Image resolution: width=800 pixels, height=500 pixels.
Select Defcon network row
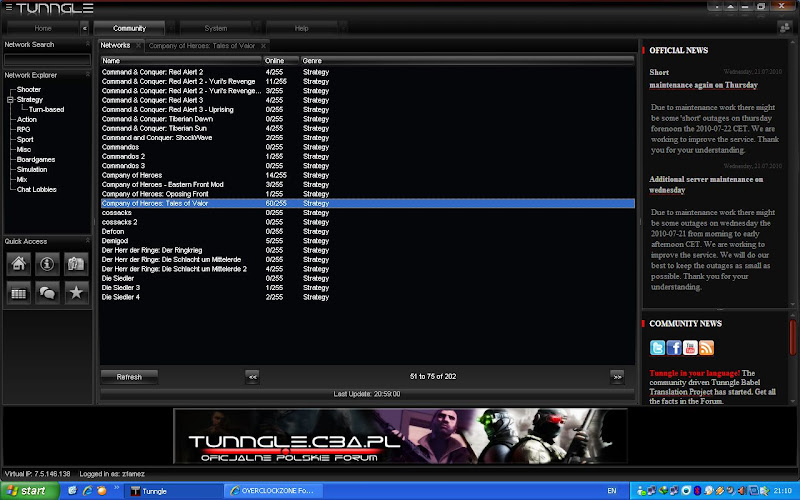pos(367,231)
